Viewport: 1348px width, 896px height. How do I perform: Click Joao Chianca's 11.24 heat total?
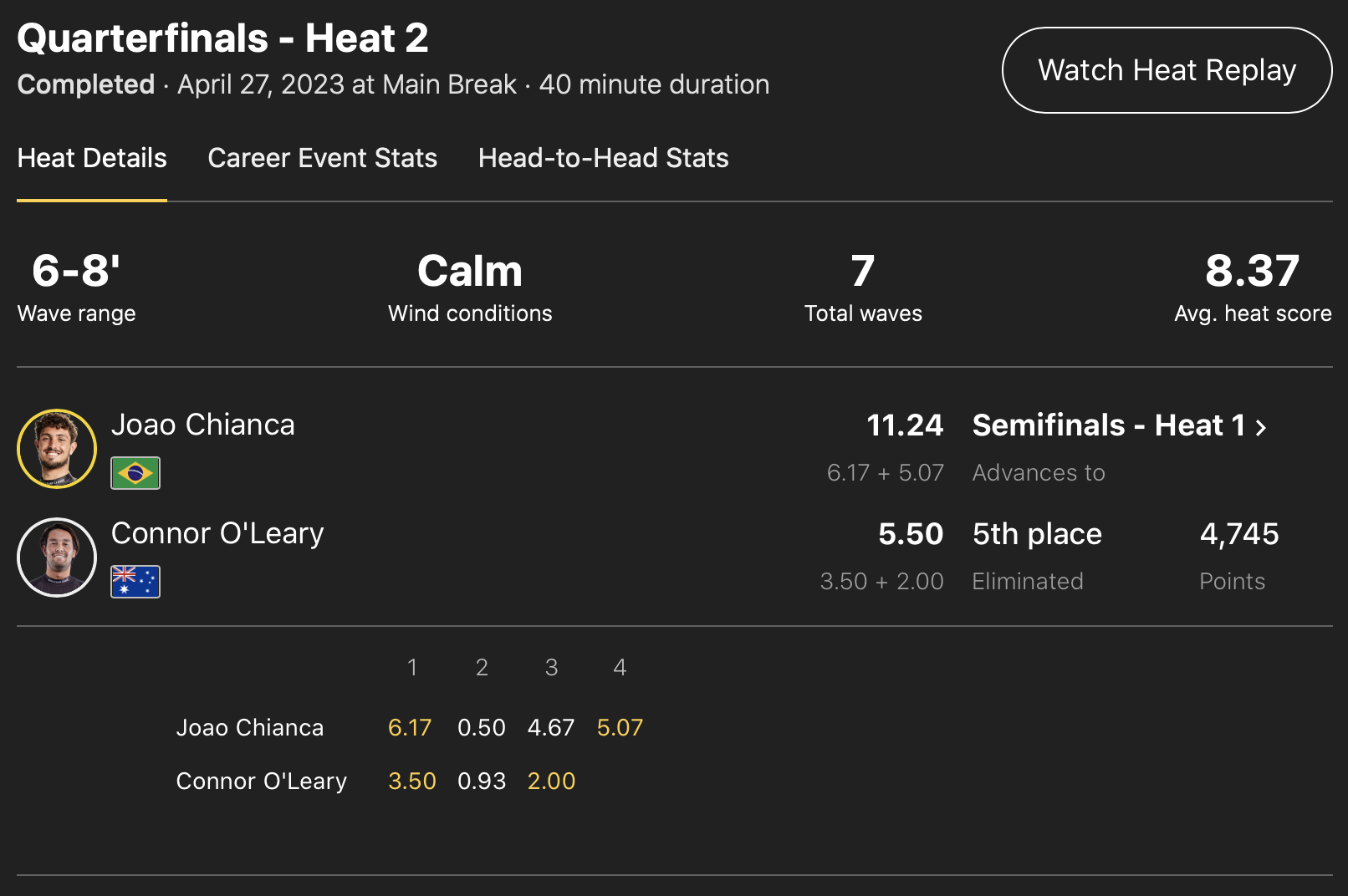[905, 425]
